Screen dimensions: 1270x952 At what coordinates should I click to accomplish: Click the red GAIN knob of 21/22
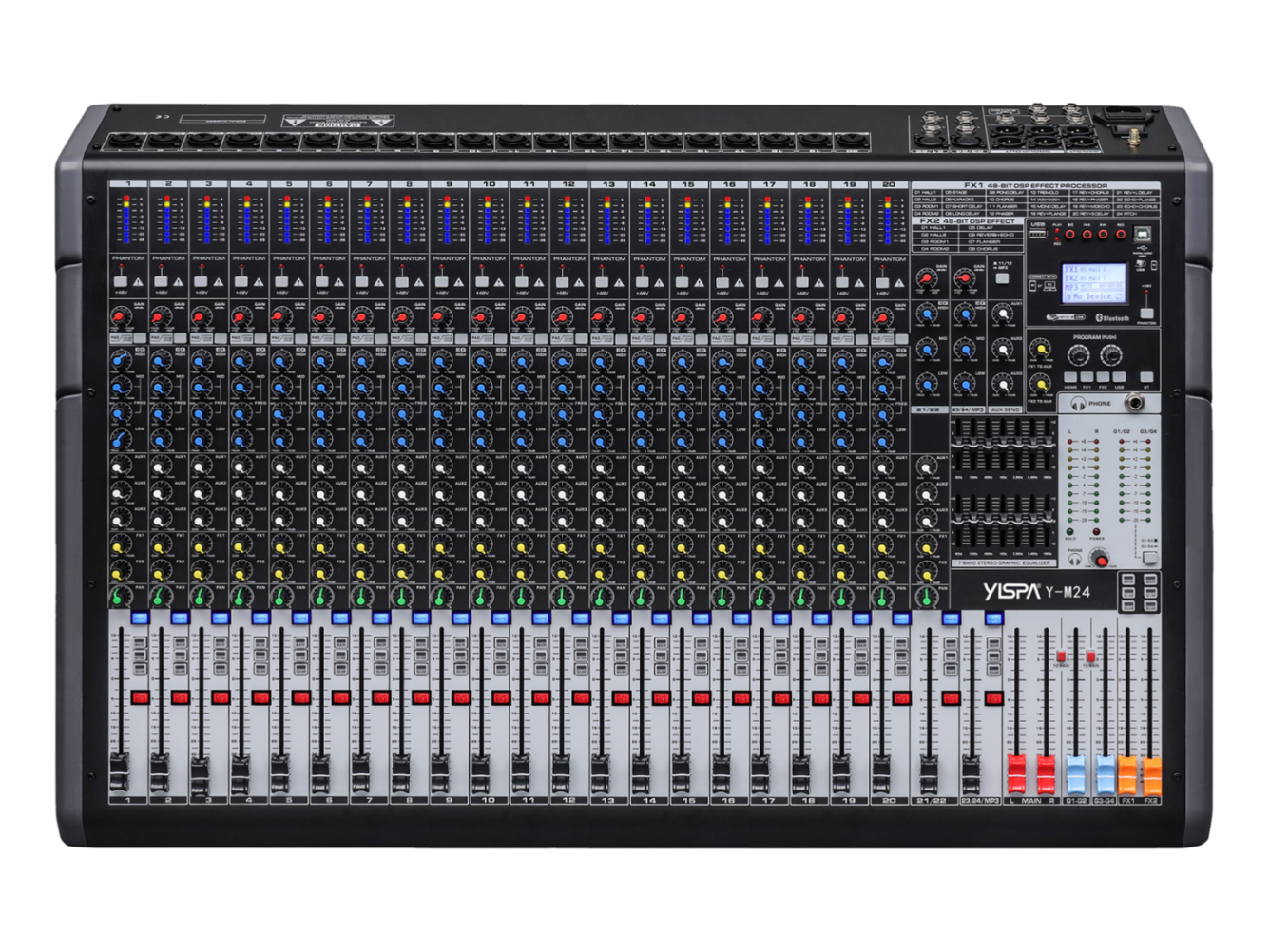point(926,279)
